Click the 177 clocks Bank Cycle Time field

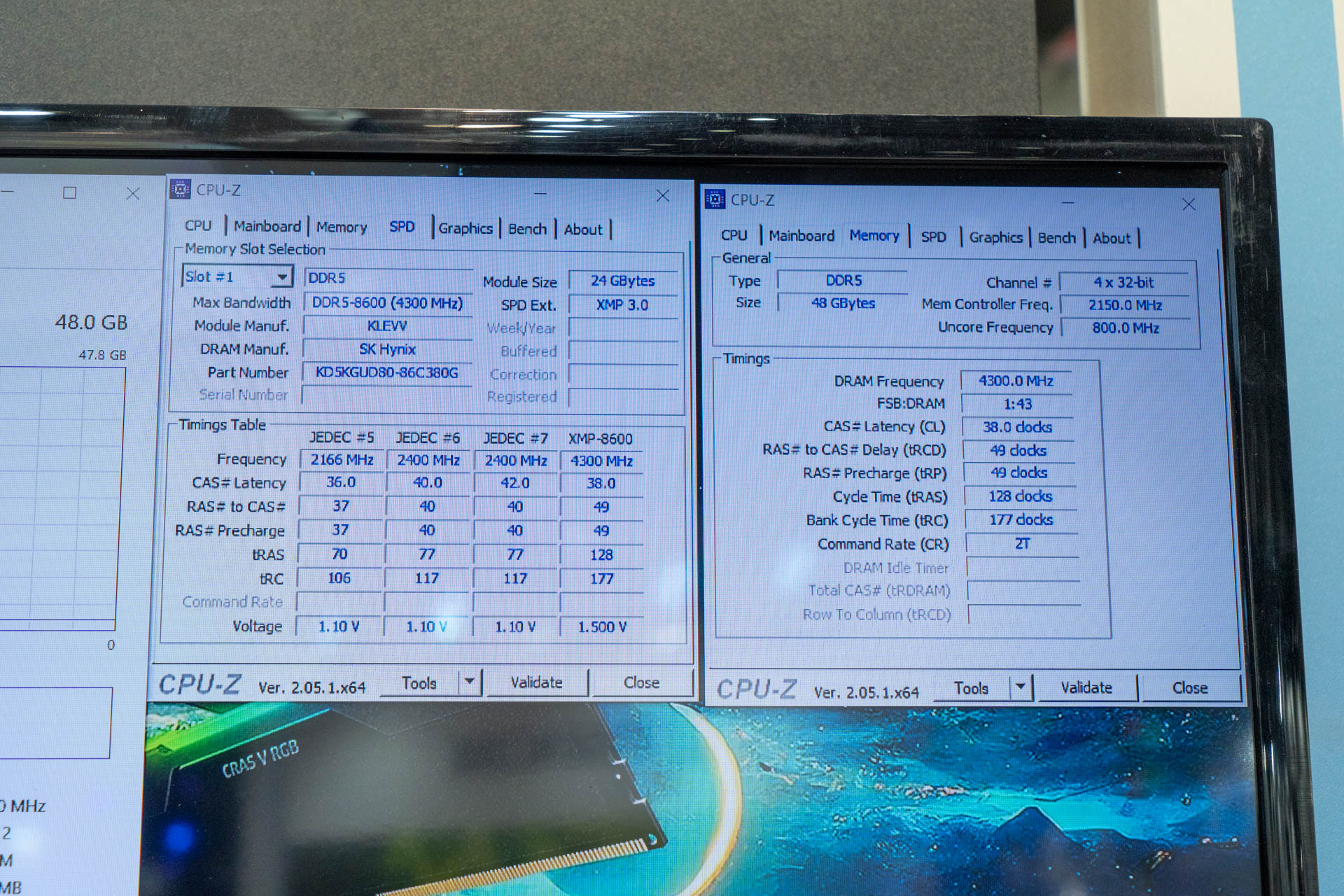point(1021,520)
